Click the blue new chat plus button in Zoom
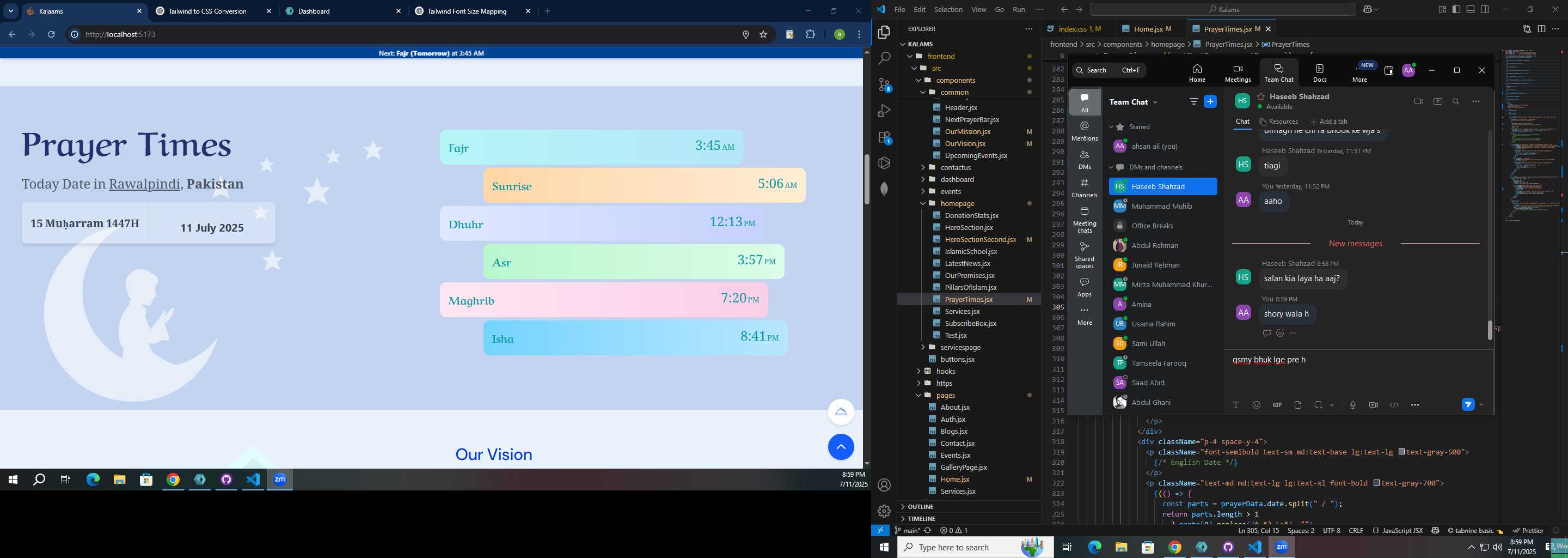This screenshot has width=1568, height=558. 1210,102
